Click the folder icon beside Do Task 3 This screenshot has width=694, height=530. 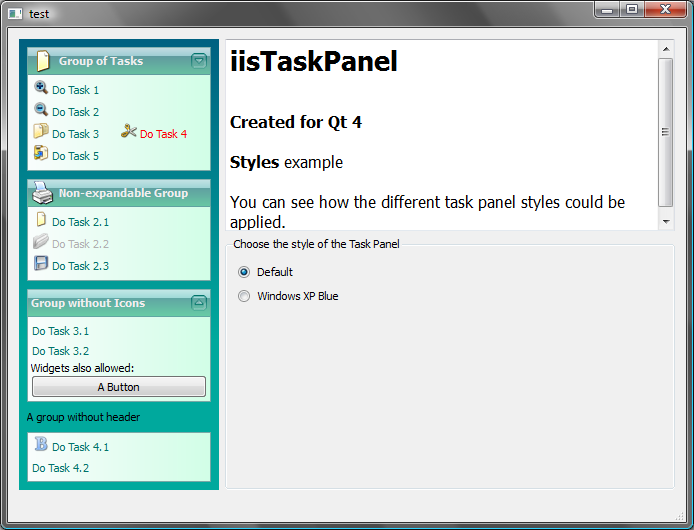coord(41,131)
